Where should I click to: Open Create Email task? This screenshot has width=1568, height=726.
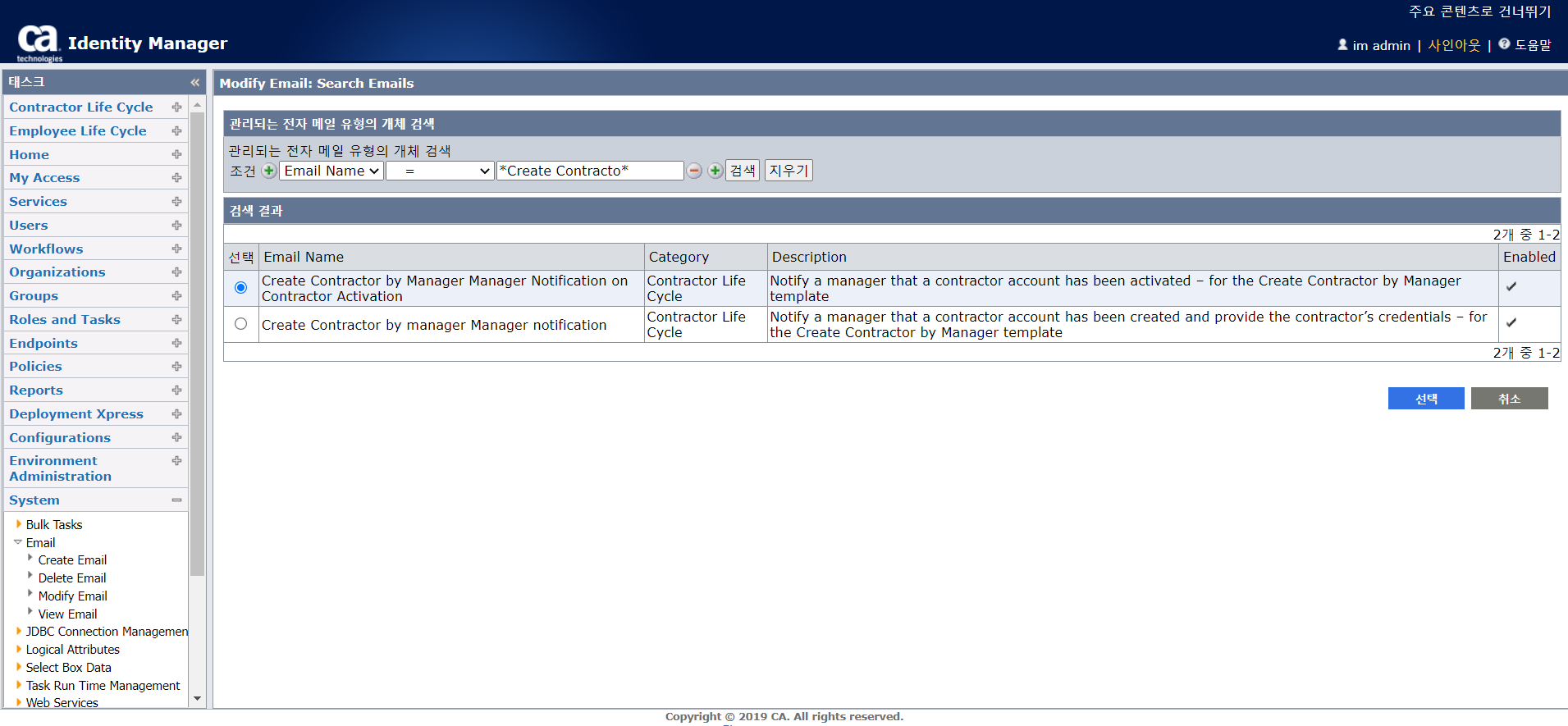click(x=72, y=560)
